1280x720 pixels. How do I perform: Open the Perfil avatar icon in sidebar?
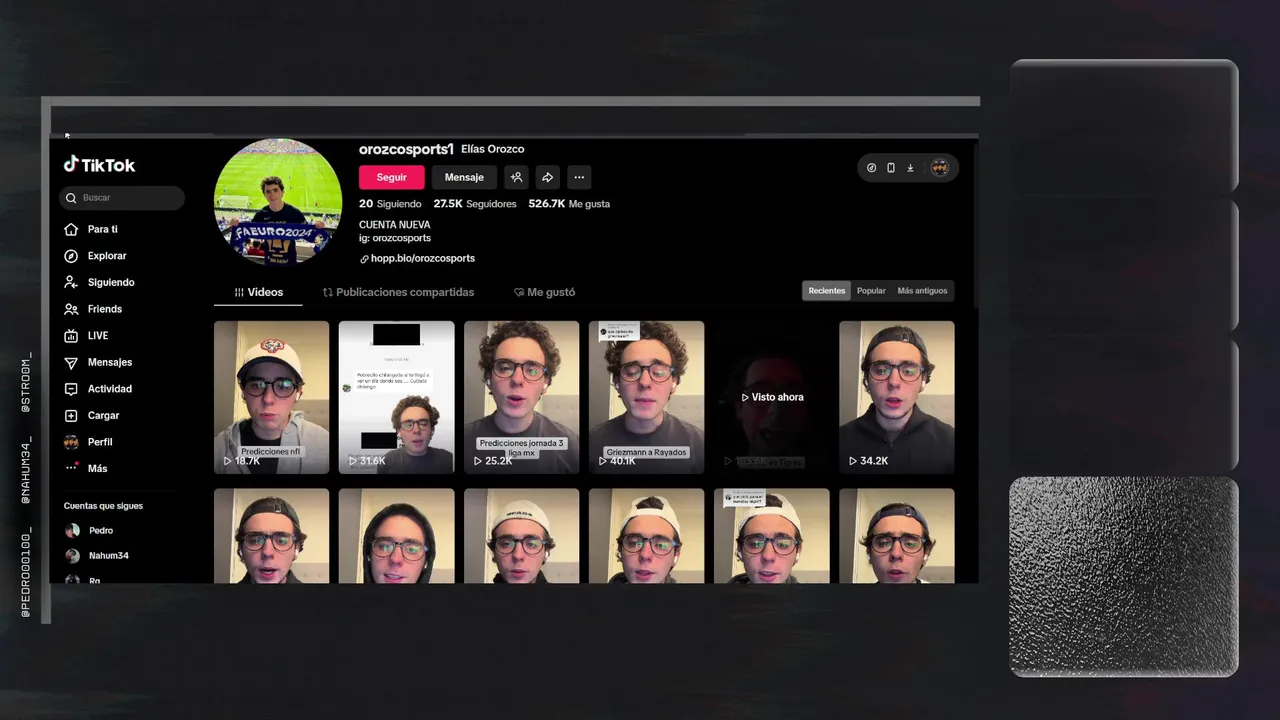pyautogui.click(x=71, y=442)
